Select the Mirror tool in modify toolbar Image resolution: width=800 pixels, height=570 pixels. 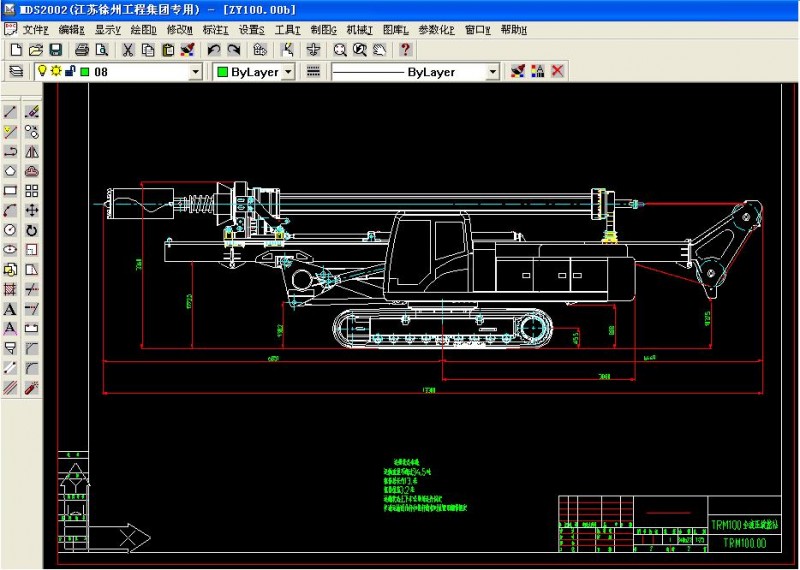tap(31, 151)
